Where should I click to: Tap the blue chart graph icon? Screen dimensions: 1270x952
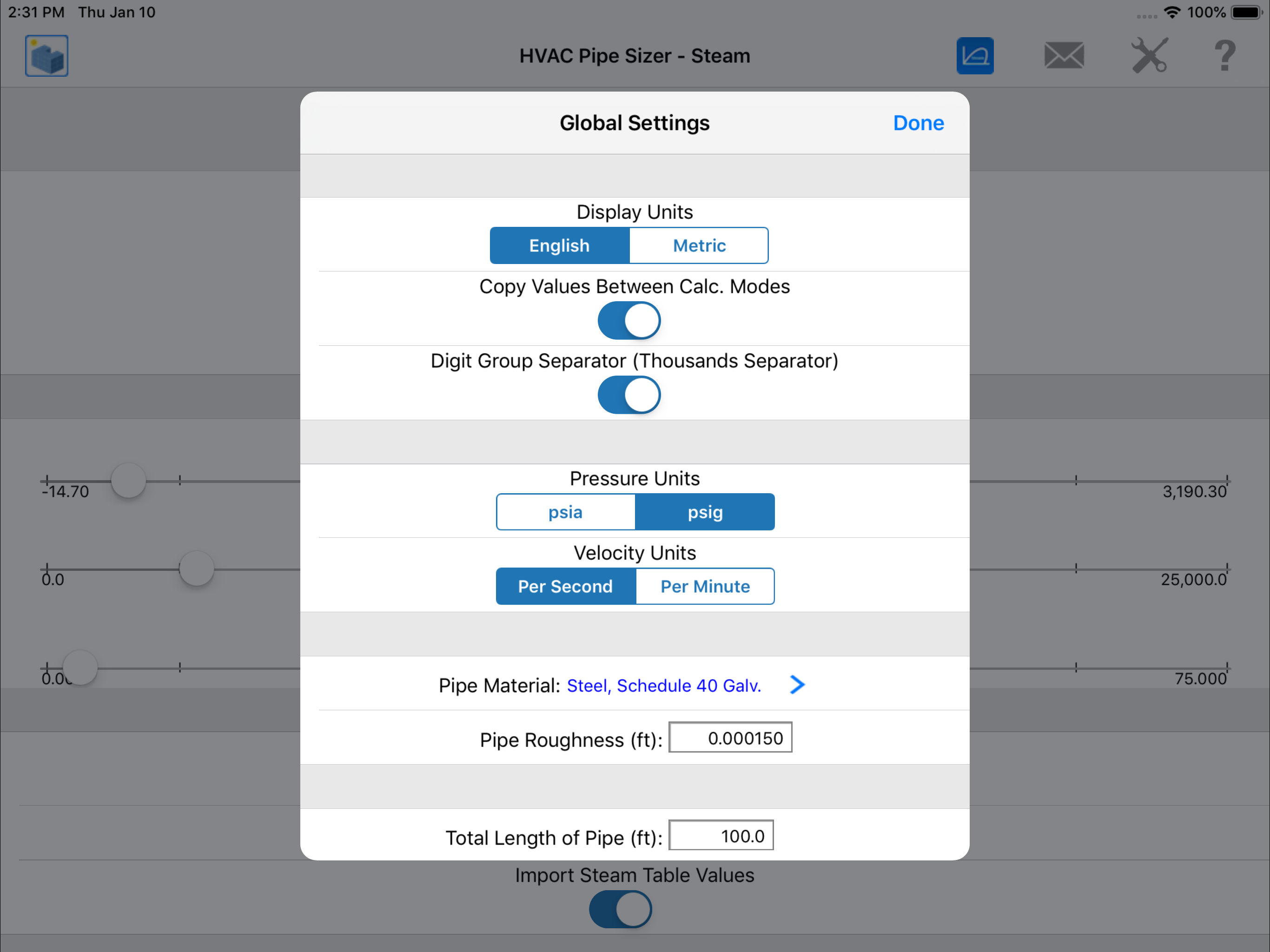coord(975,56)
